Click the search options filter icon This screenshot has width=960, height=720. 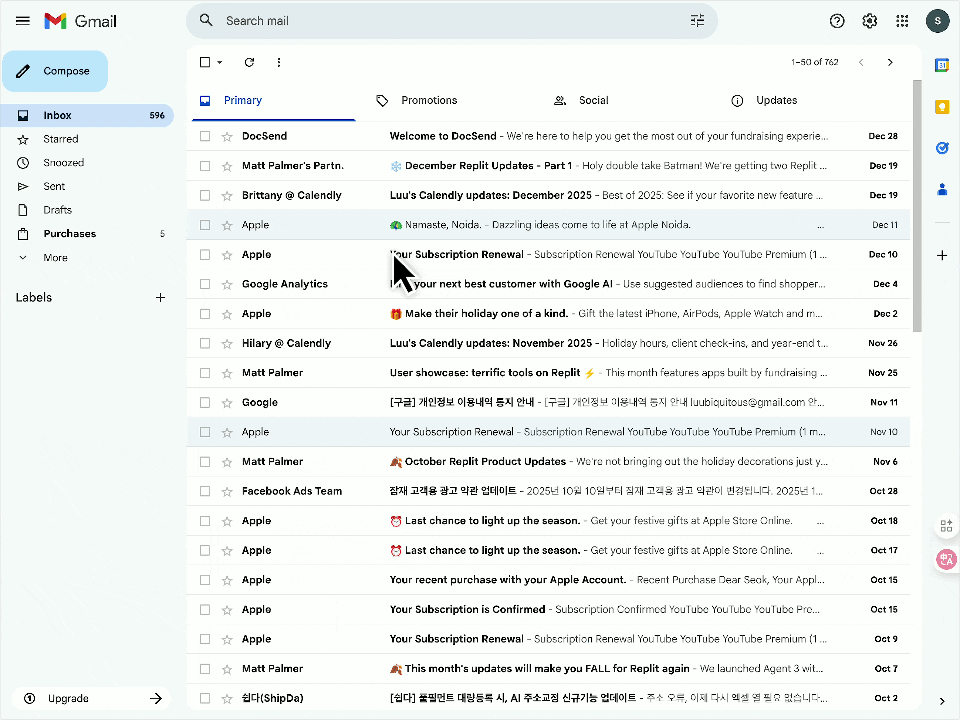pos(697,21)
